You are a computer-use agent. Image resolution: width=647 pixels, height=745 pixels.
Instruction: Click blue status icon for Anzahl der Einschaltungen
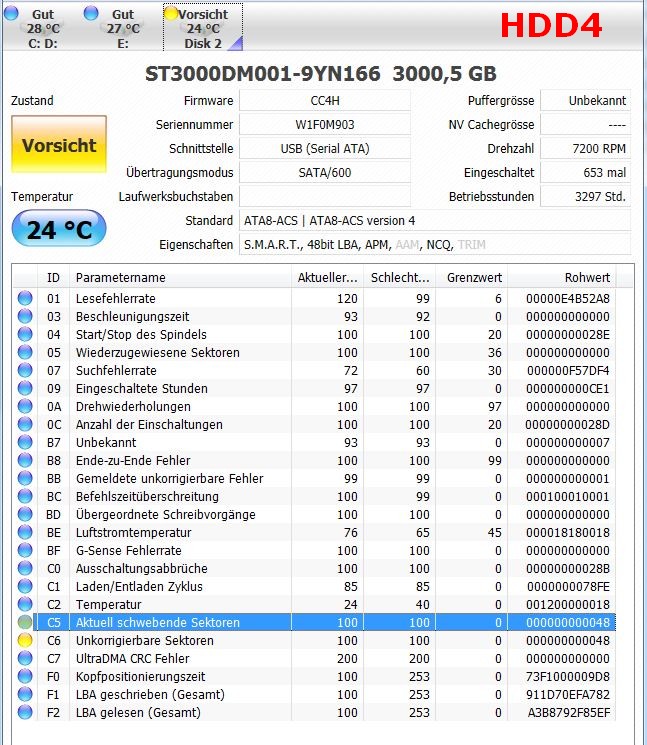tap(25, 424)
